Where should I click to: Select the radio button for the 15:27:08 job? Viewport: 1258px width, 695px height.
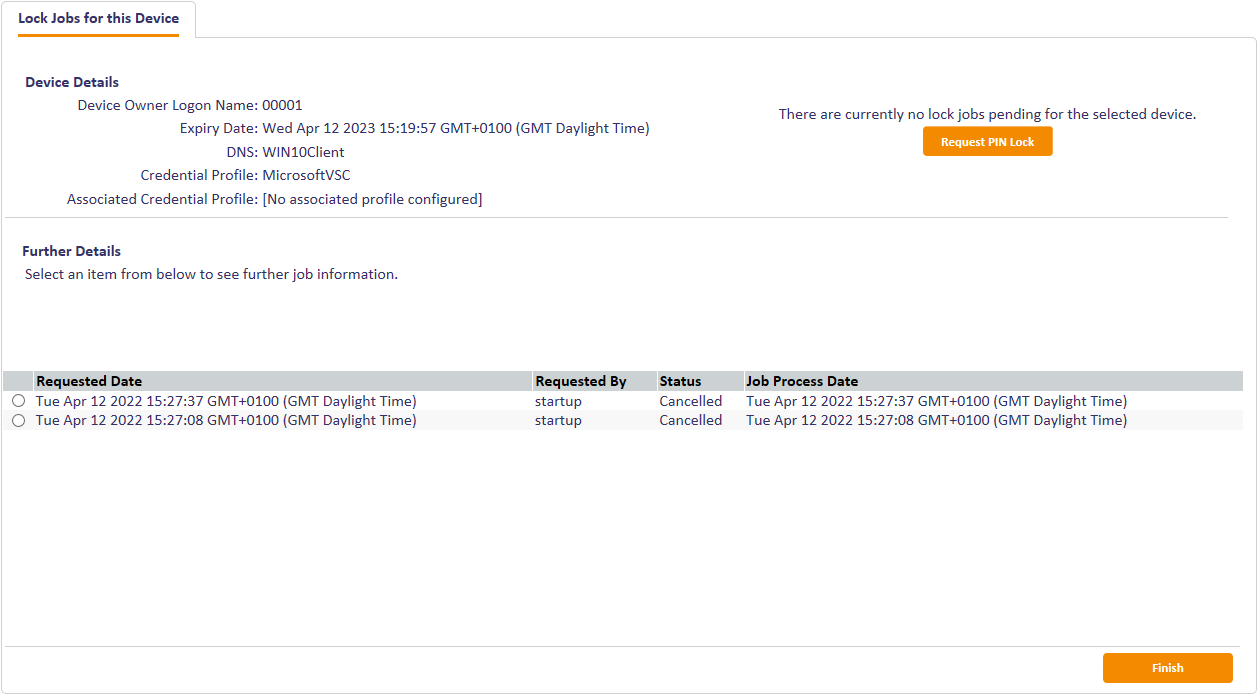click(18, 420)
